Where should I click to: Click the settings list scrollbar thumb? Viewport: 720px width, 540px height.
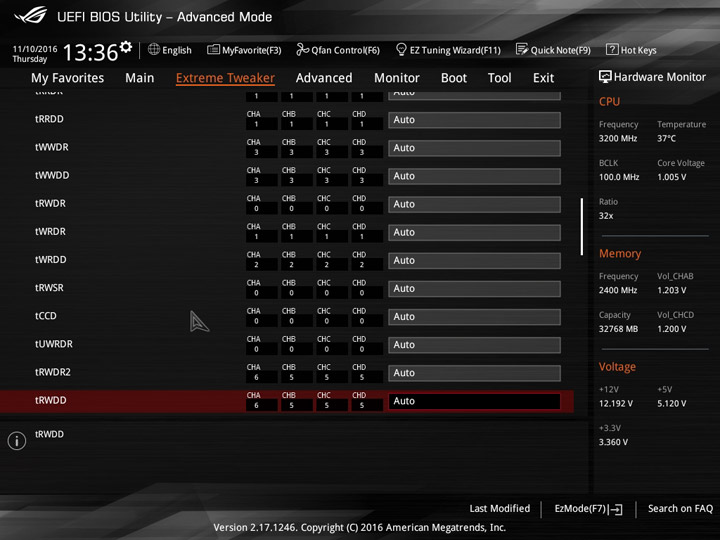(582, 226)
